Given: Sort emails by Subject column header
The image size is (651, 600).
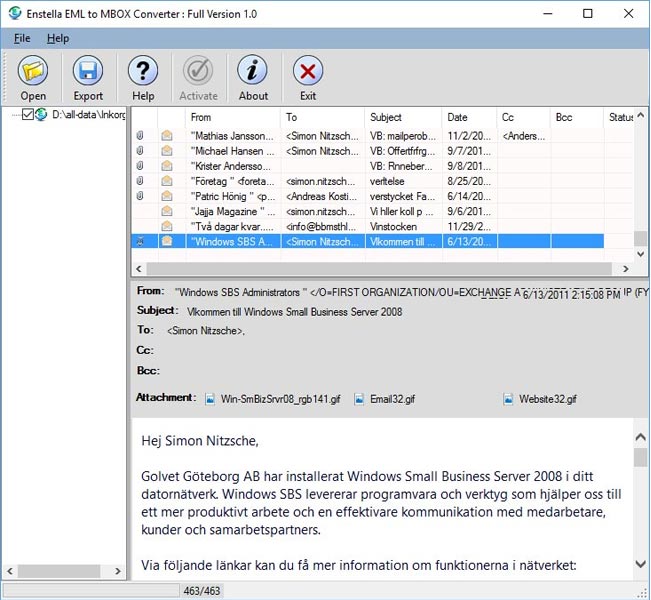Looking at the screenshot, I should (x=403, y=117).
